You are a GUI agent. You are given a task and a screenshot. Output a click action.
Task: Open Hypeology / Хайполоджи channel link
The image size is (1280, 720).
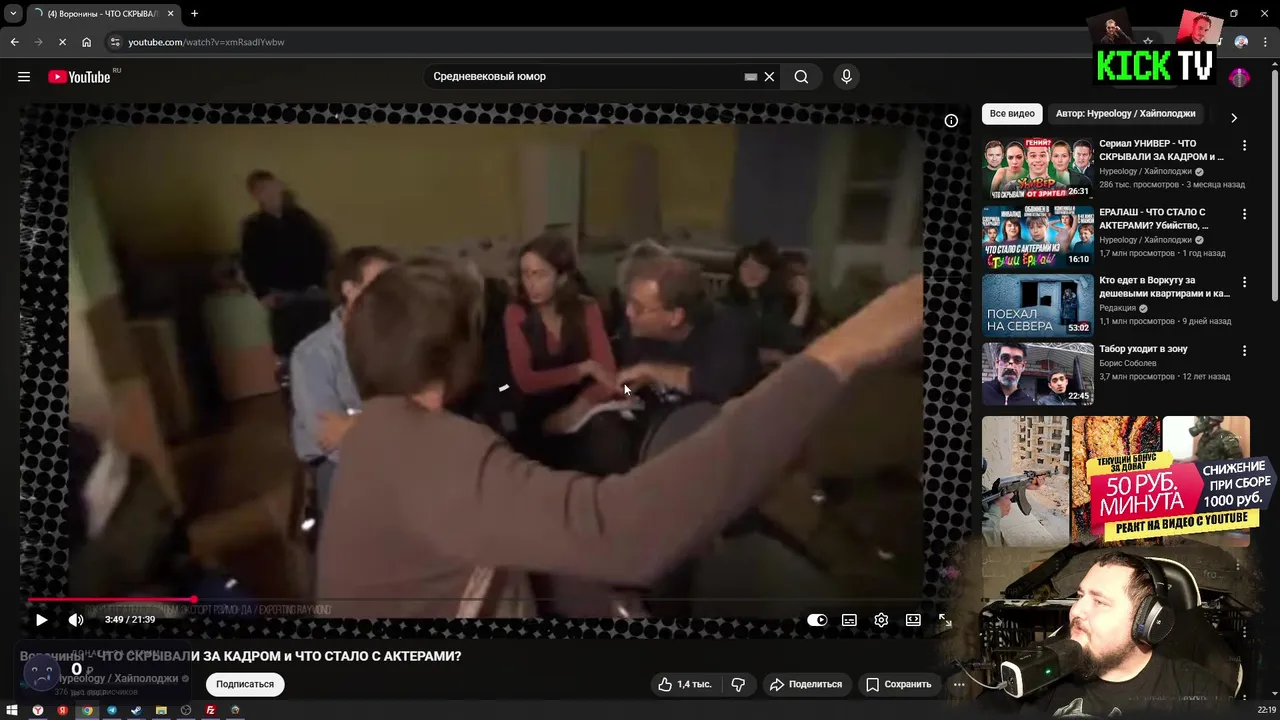pyautogui.click(x=119, y=678)
